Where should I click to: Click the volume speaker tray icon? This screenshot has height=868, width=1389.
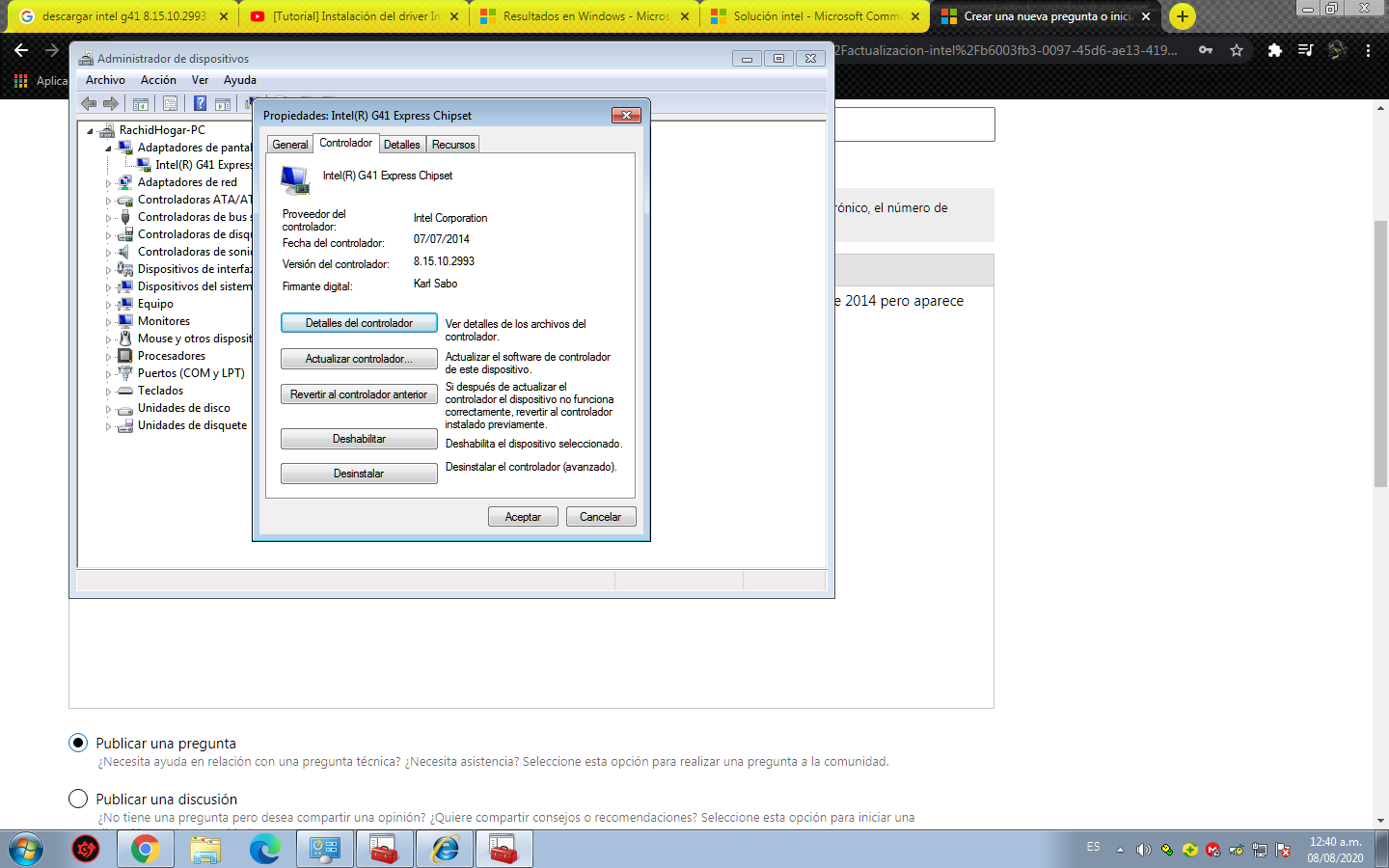click(1143, 850)
